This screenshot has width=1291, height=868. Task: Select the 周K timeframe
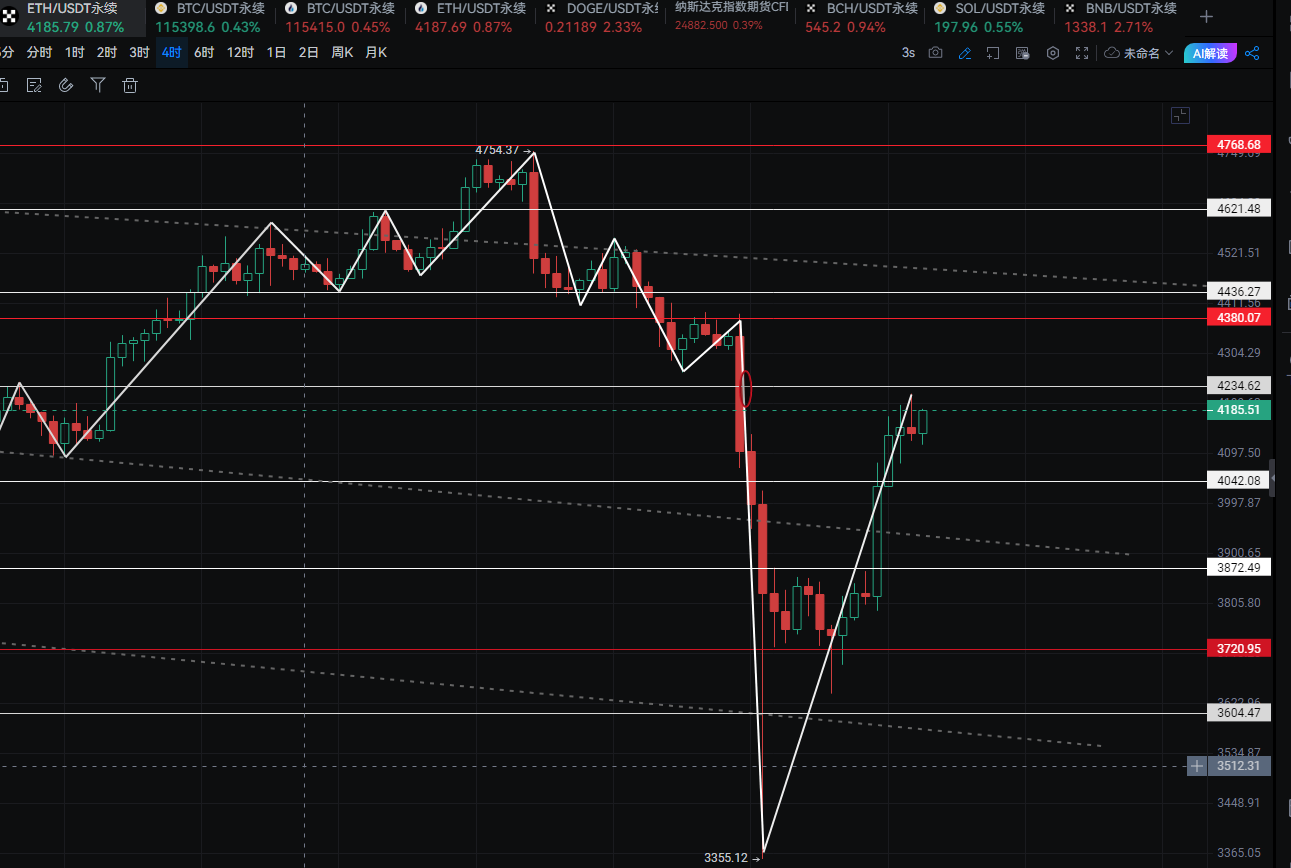tap(342, 53)
